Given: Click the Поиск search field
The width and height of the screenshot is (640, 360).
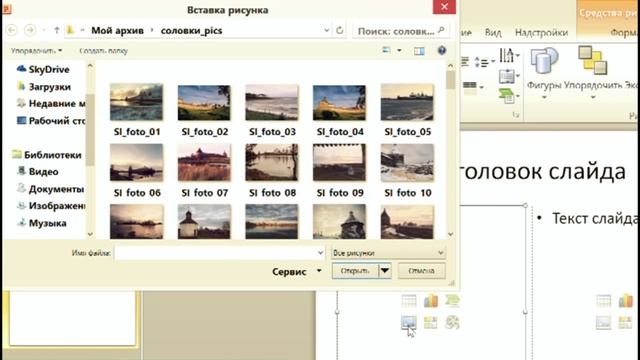Looking at the screenshot, I should pyautogui.click(x=400, y=31).
